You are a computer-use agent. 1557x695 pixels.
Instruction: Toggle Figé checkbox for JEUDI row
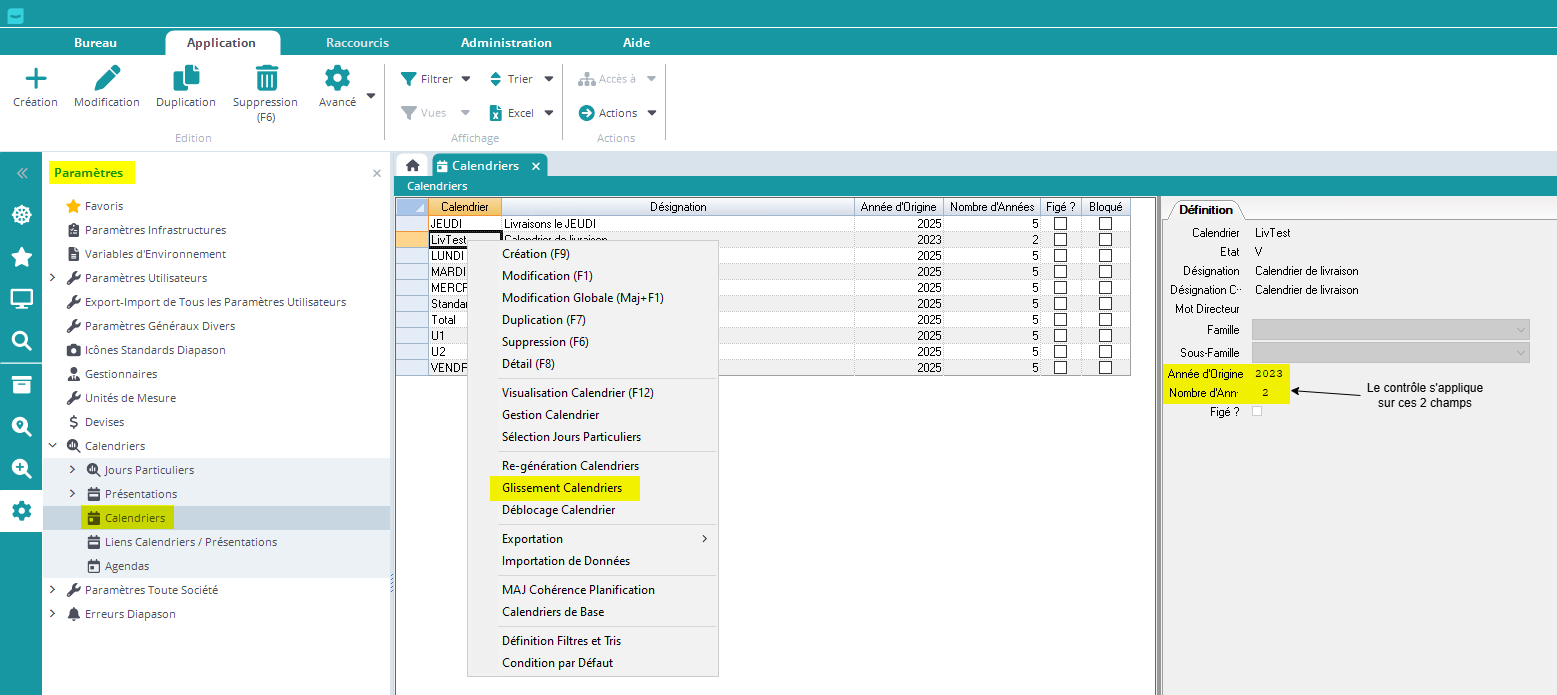click(x=1060, y=224)
